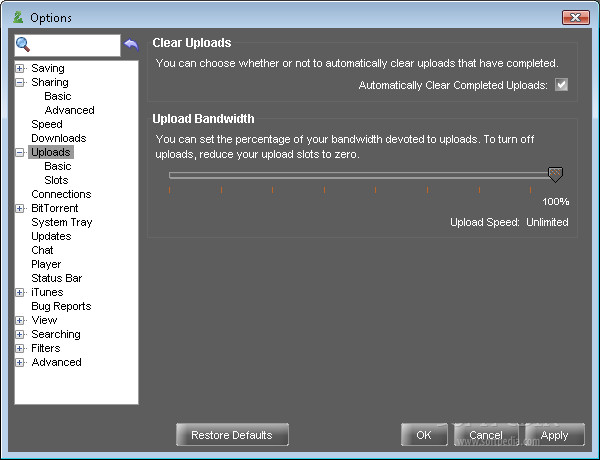This screenshot has height=460, width=600.
Task: Uncheck Automatically Clear Completed Uploads
Action: pyautogui.click(x=561, y=85)
